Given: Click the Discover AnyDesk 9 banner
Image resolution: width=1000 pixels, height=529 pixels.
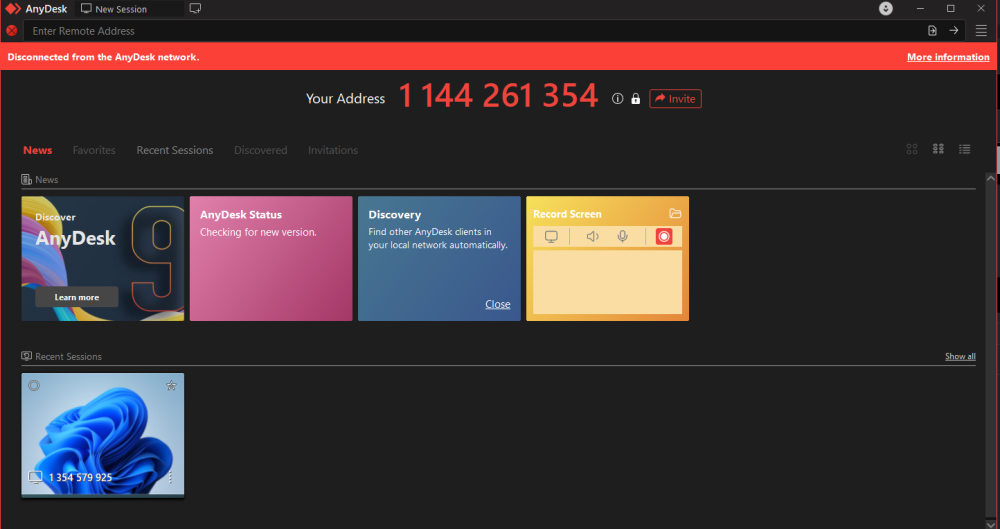Looking at the screenshot, I should (103, 258).
